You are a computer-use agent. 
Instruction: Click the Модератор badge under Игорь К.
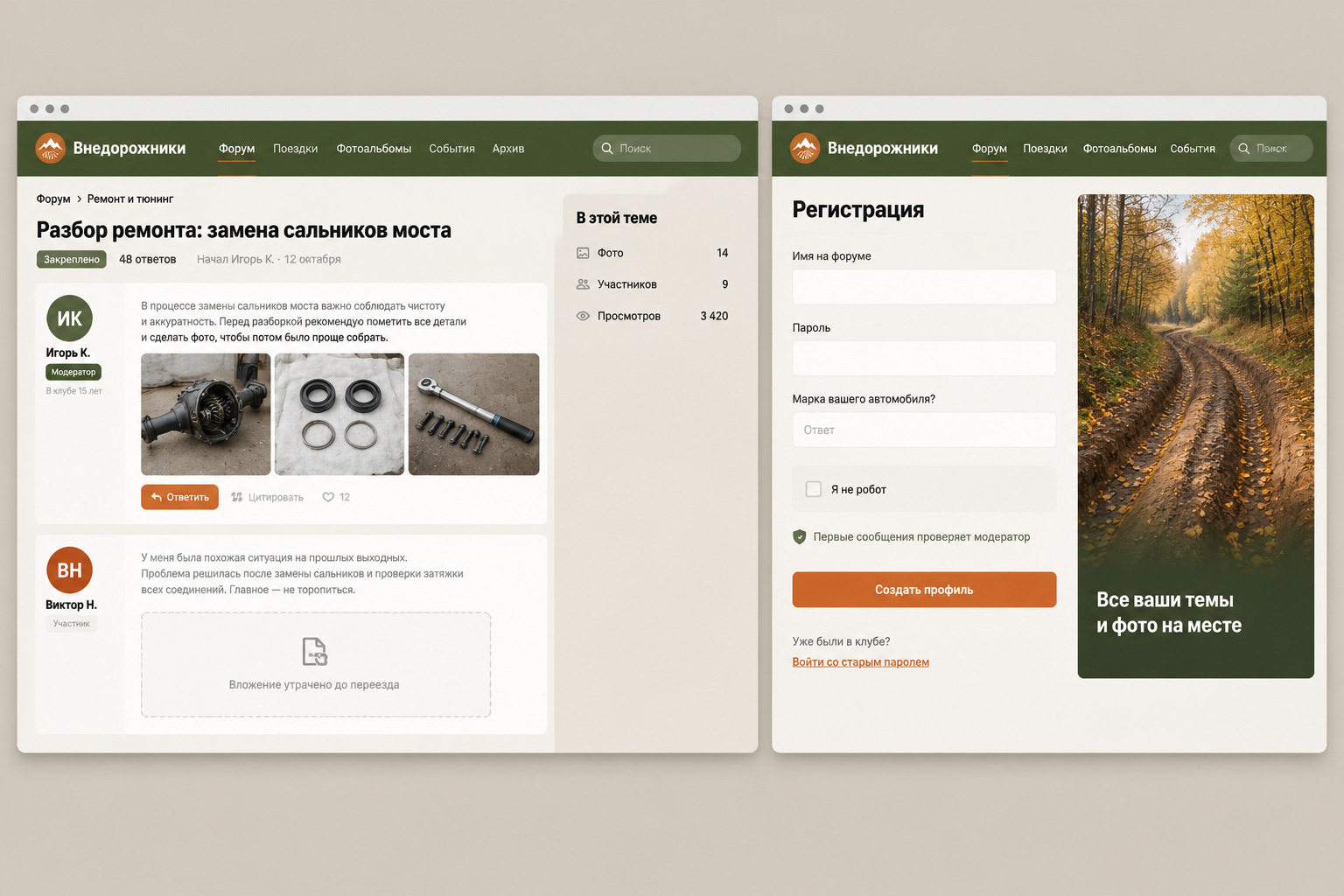73,372
